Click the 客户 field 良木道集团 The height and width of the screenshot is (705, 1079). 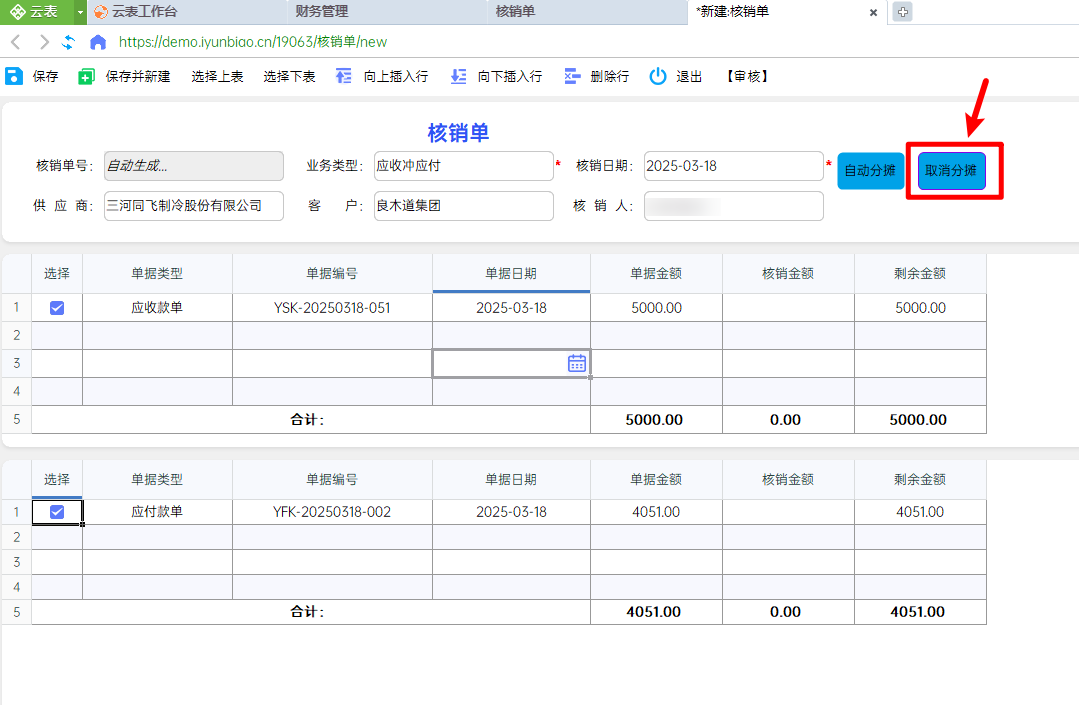(464, 206)
